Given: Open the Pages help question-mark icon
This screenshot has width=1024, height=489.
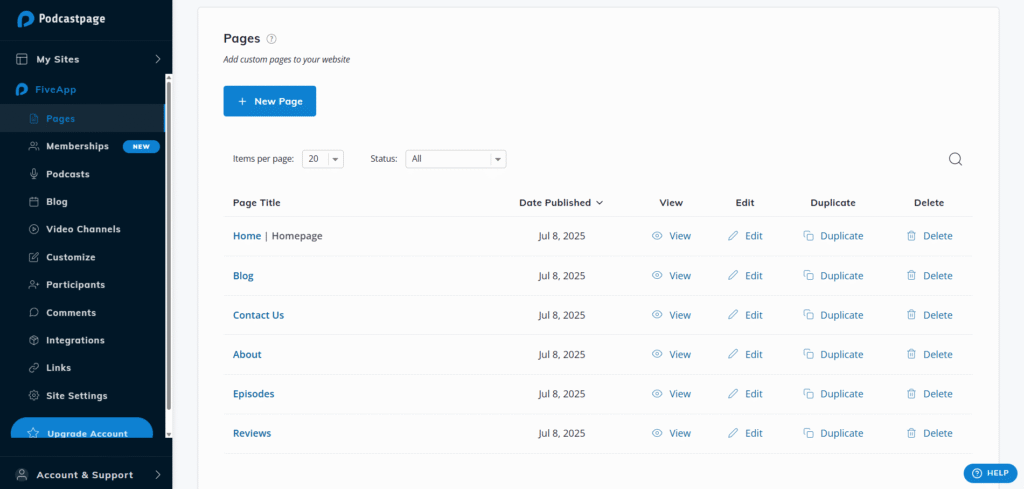Looking at the screenshot, I should click(x=272, y=39).
